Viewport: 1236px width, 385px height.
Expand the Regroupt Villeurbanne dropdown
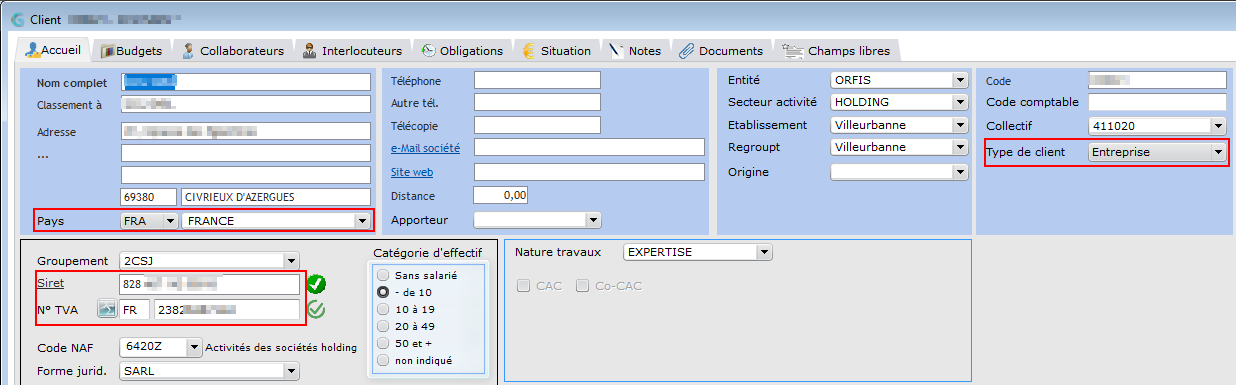point(960,148)
